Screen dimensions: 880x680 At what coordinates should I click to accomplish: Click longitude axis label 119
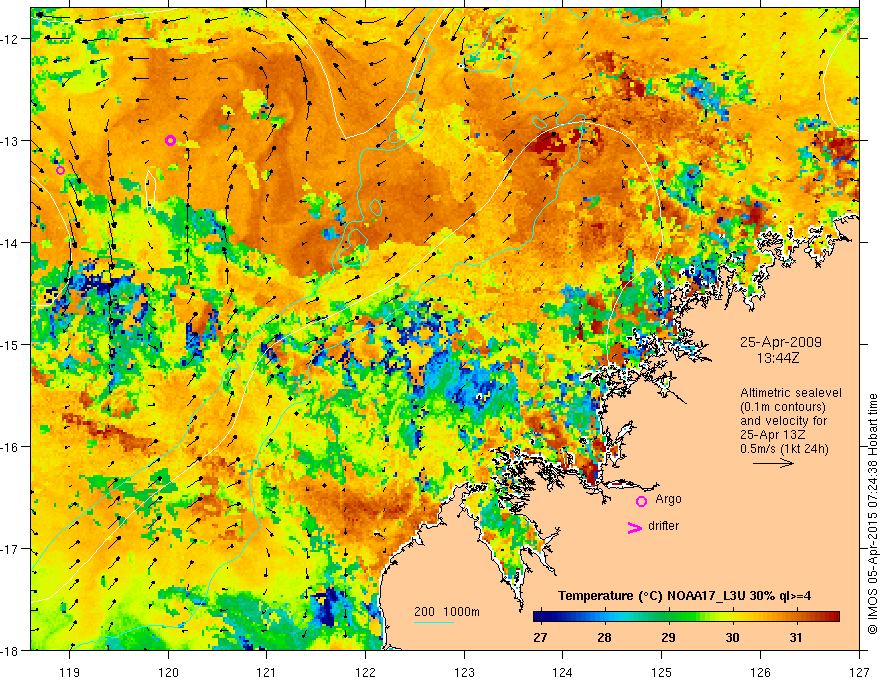70,672
